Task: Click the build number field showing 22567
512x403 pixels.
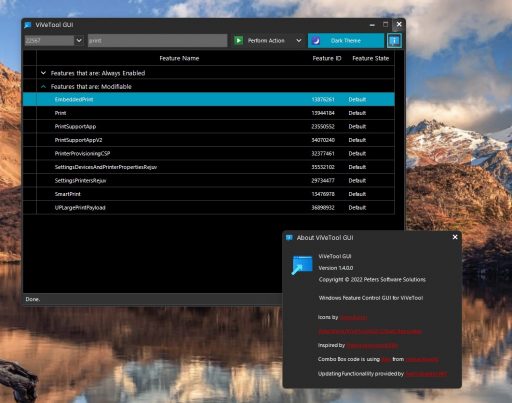Action: (x=49, y=41)
